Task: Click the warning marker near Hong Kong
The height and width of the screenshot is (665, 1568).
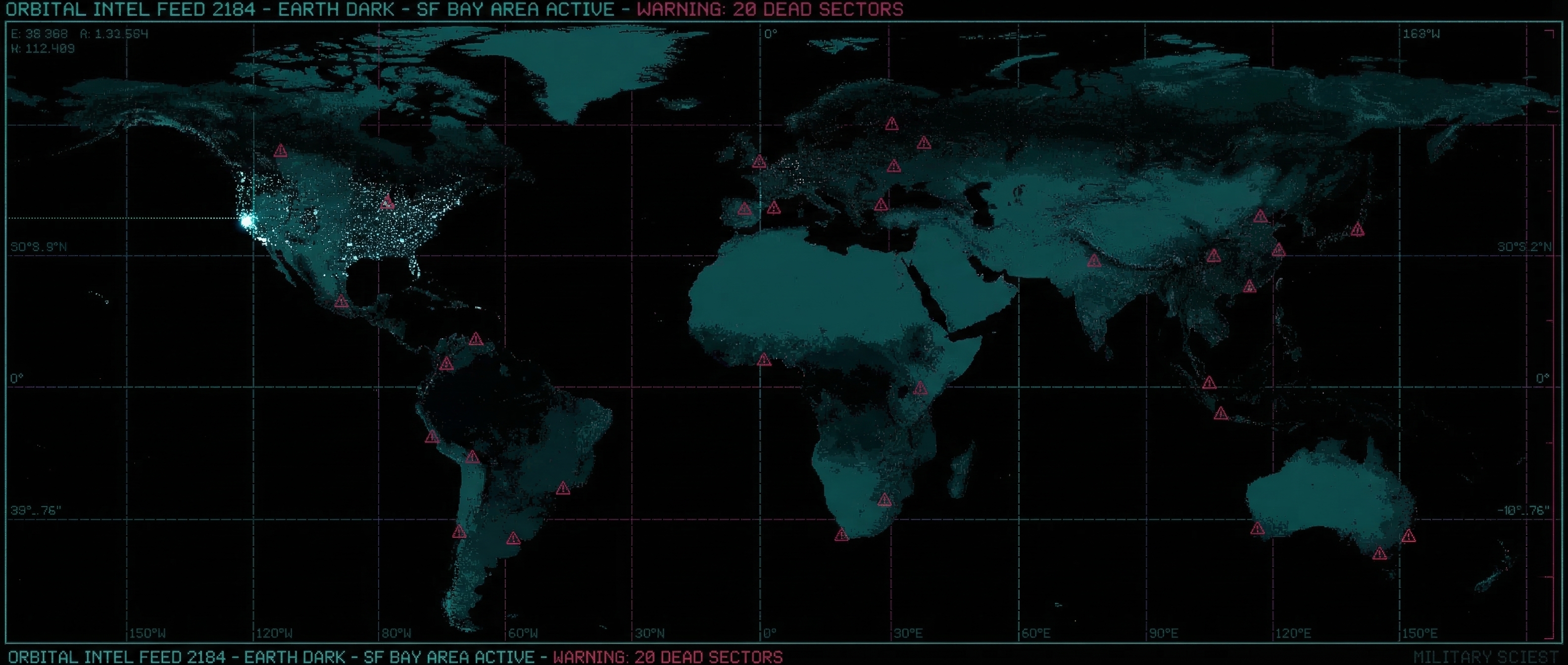Action: pyautogui.click(x=1250, y=286)
